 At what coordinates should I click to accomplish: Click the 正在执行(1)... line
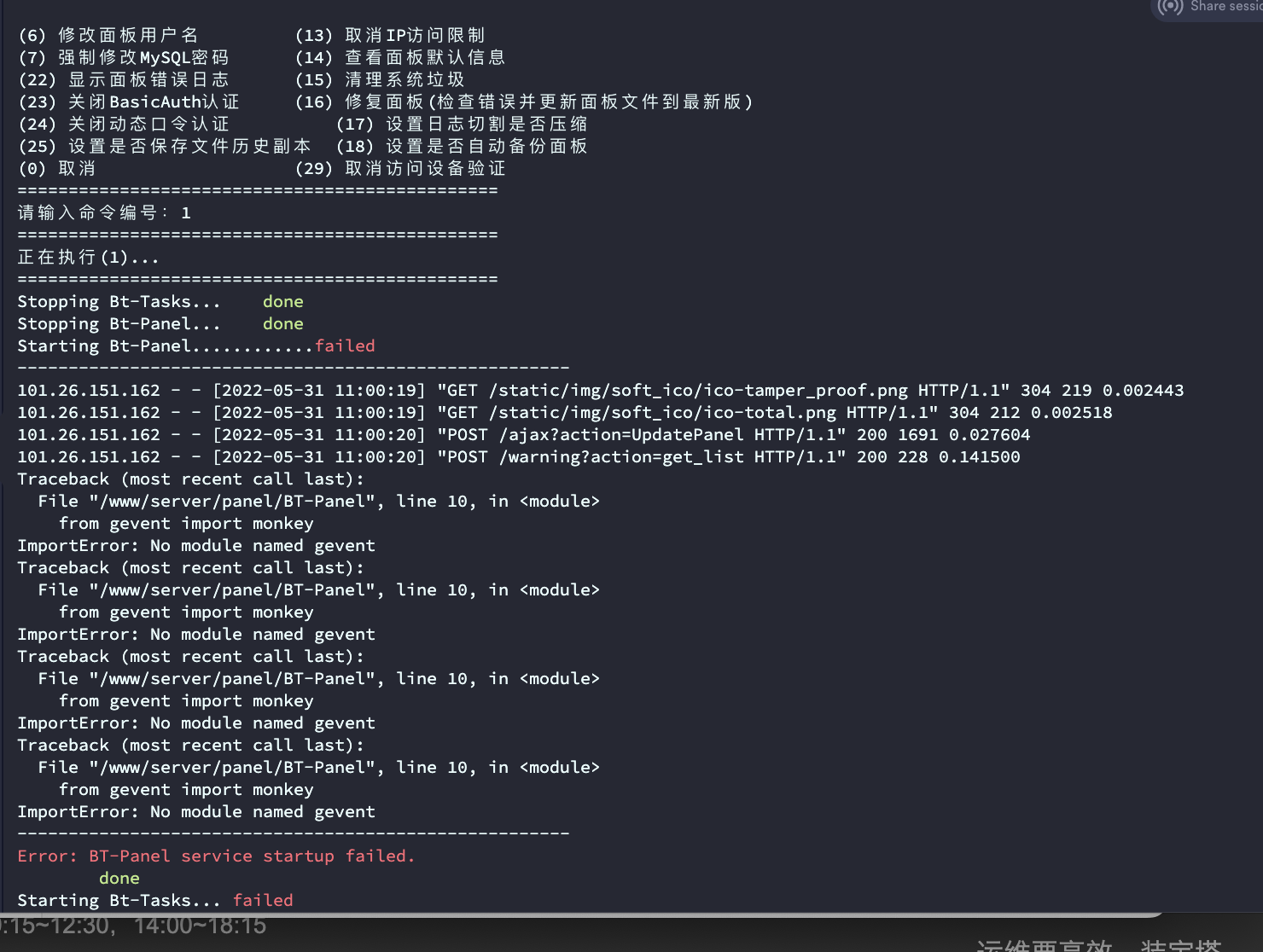pos(89,257)
